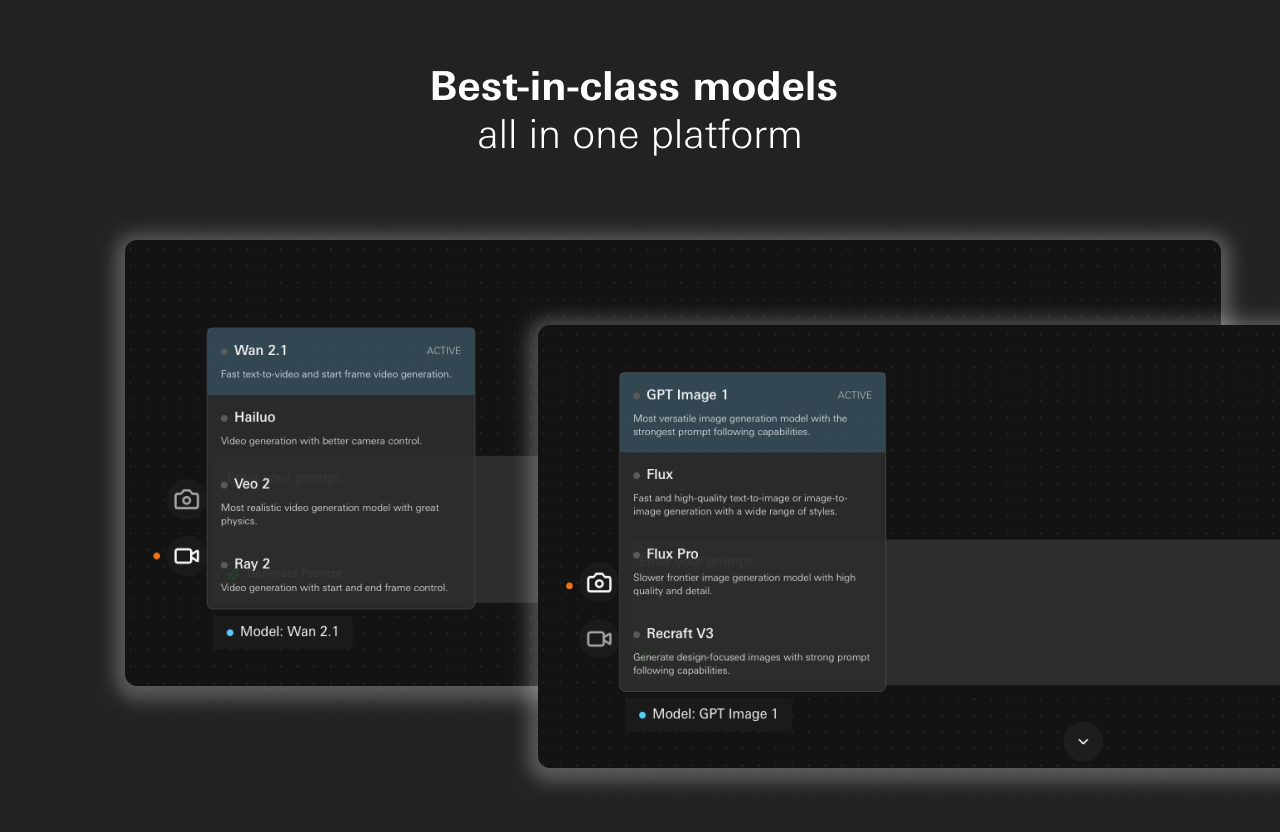Click the Ray 2 start and end frame description
This screenshot has height=832, width=1280.
coord(334,588)
